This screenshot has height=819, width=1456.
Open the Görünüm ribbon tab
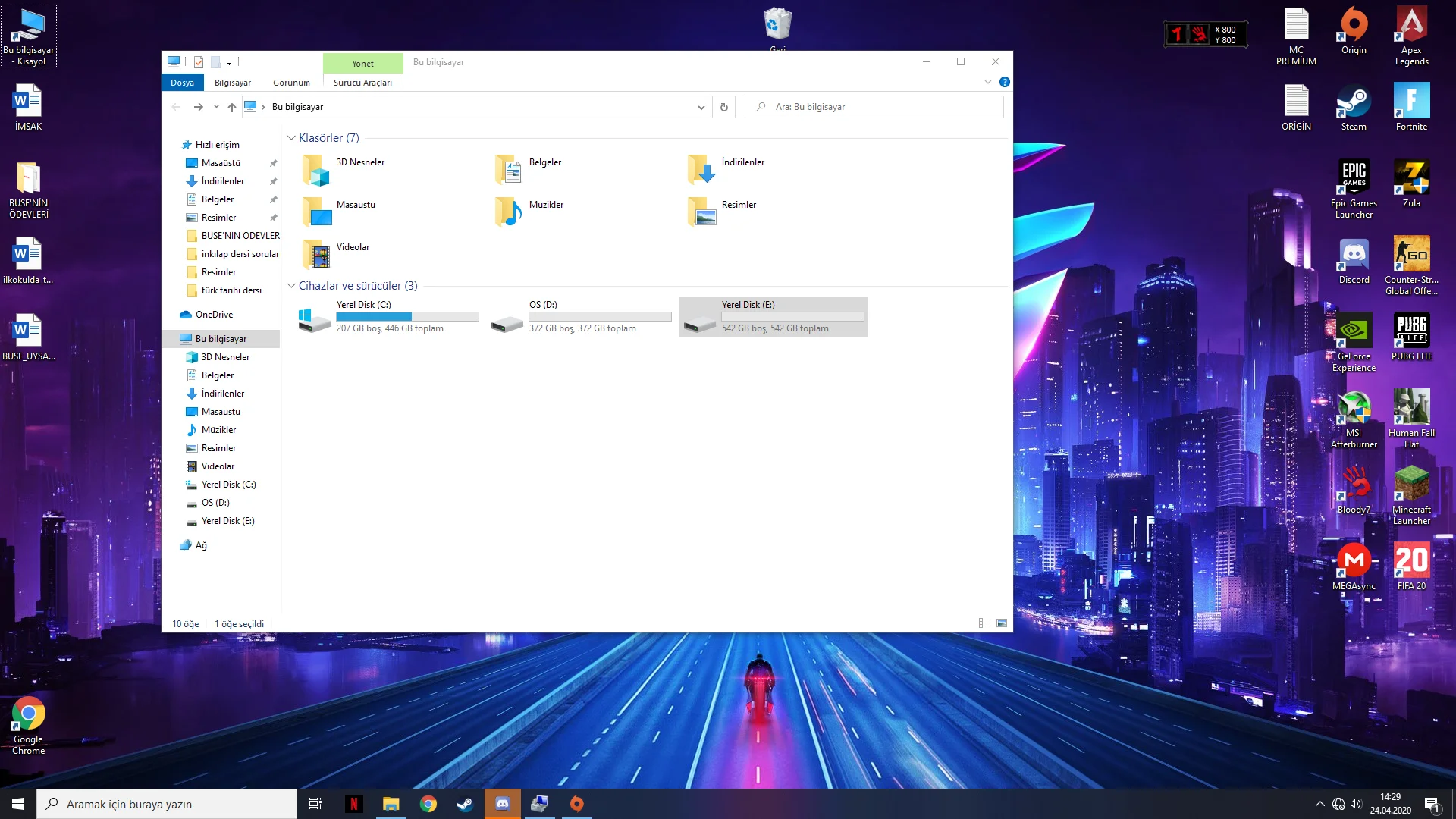pos(291,83)
